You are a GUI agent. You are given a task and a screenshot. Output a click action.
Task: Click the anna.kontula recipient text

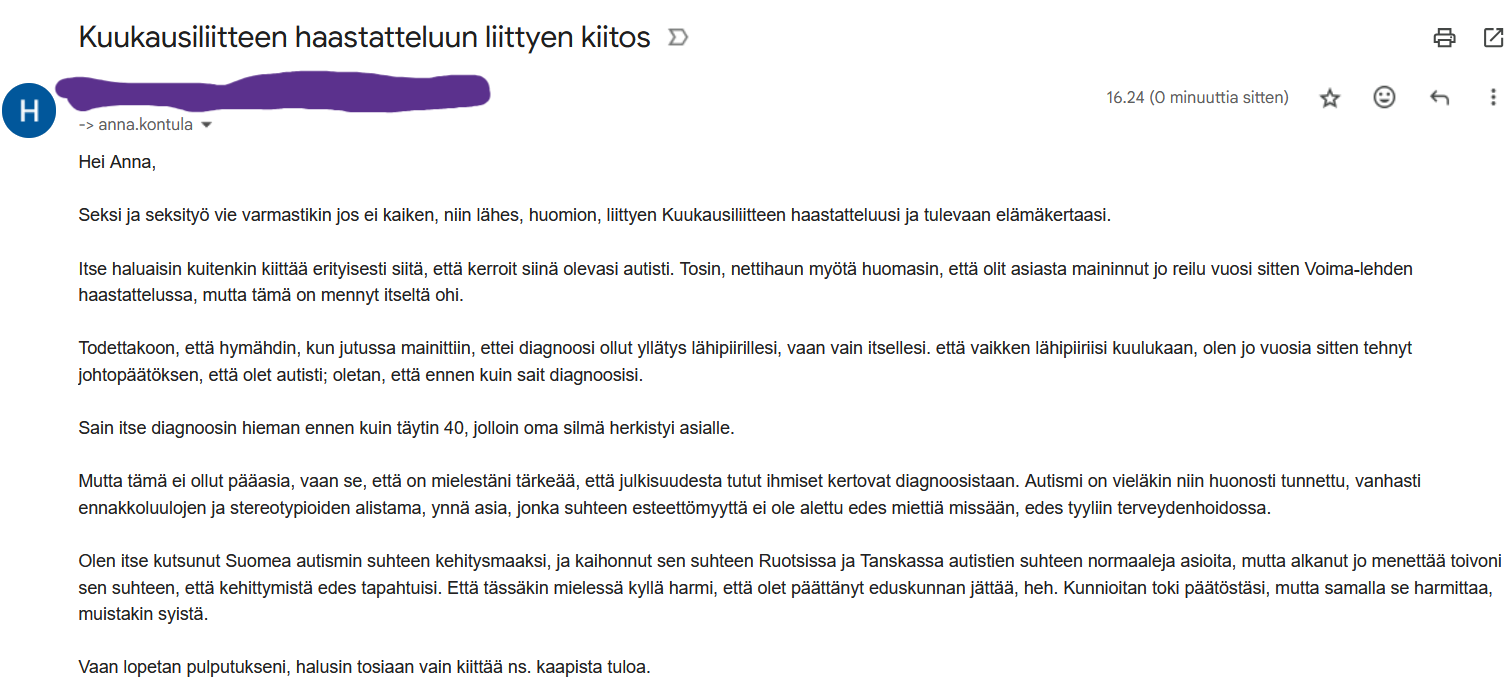tap(145, 125)
